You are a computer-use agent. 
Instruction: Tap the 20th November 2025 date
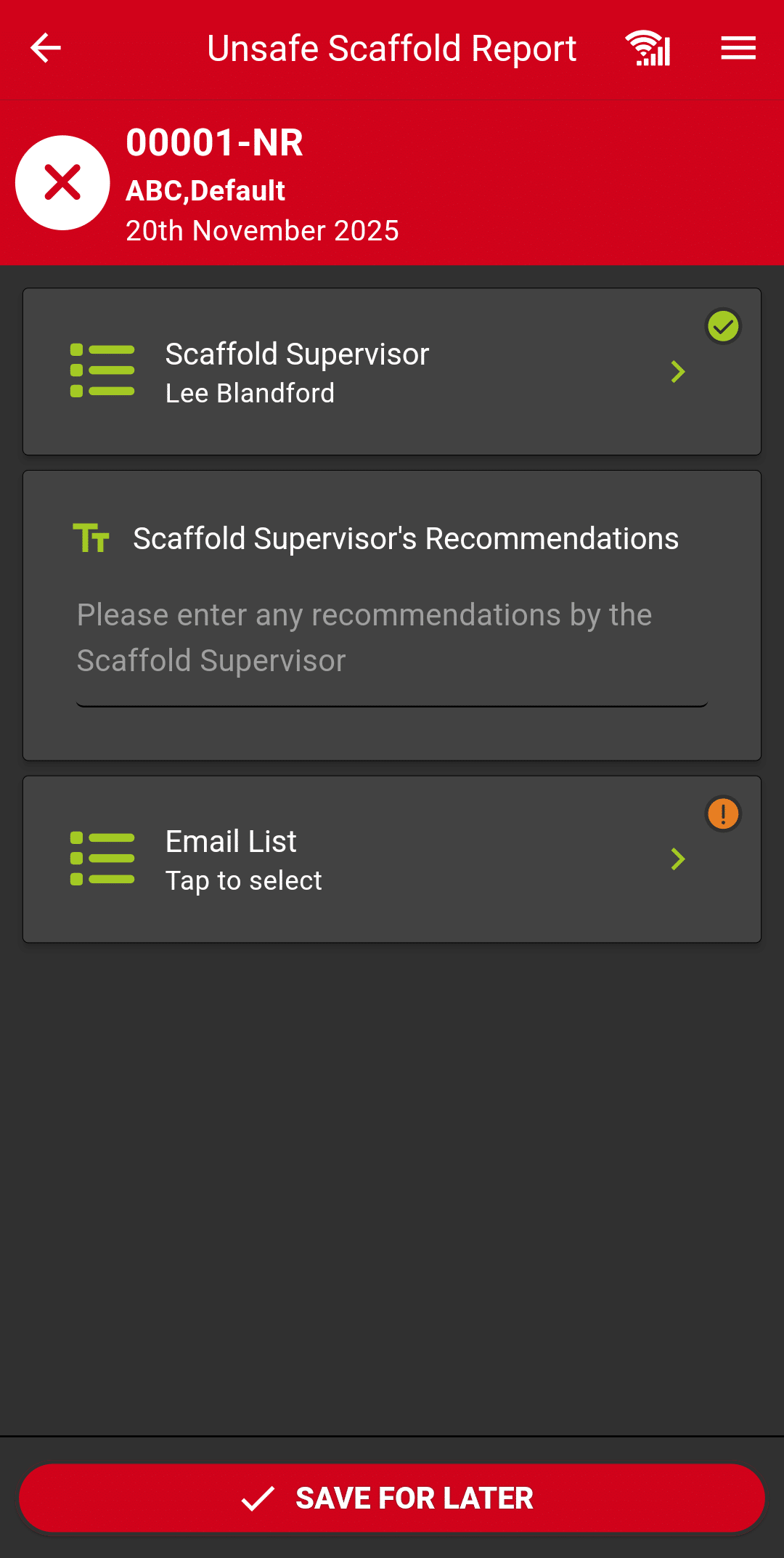pyautogui.click(x=262, y=231)
